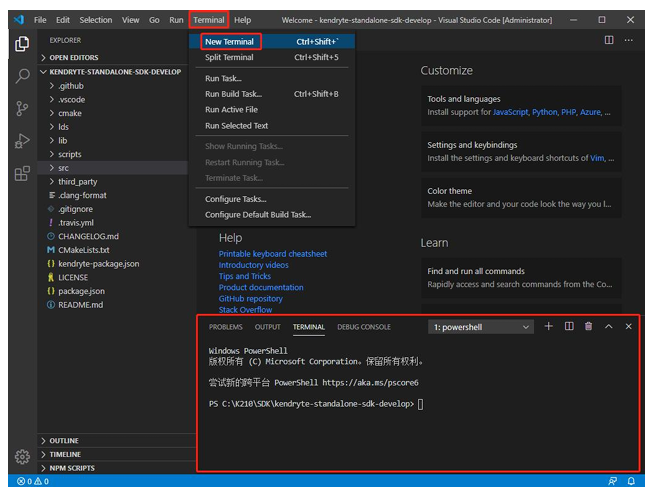
Task: Click the feedback icon in status bar
Action: [612, 481]
